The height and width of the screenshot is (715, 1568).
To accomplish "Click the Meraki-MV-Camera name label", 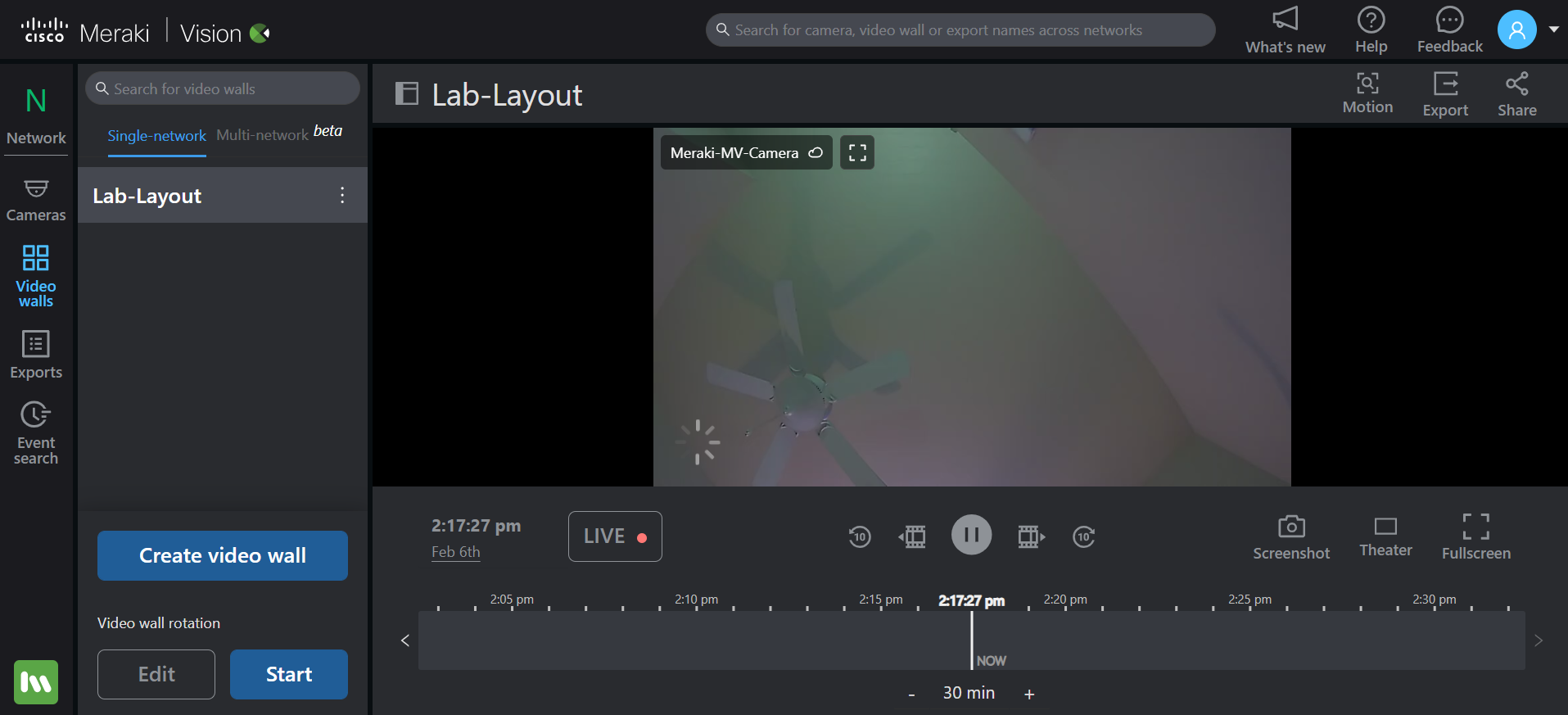I will click(734, 152).
